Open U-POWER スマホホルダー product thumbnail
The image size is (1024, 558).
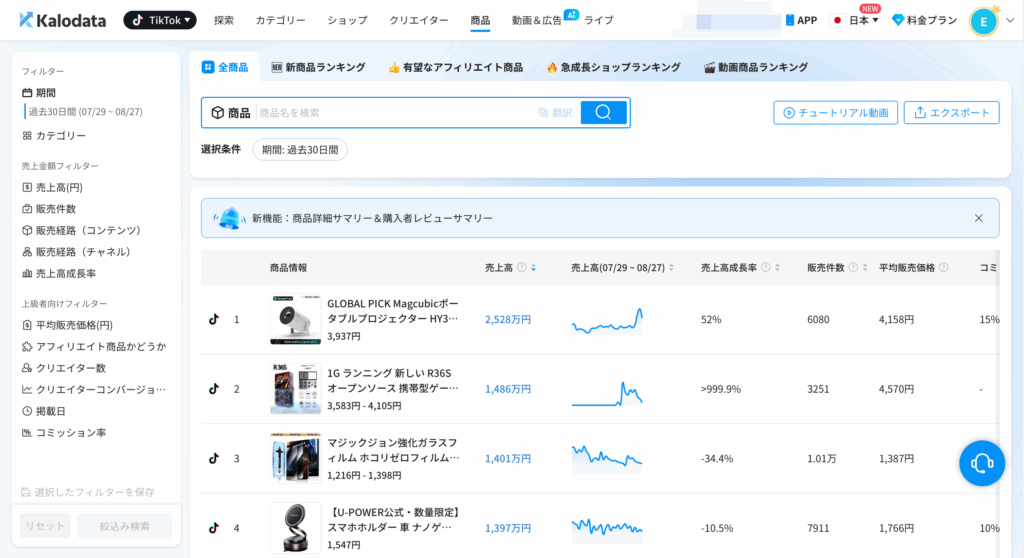(296, 528)
